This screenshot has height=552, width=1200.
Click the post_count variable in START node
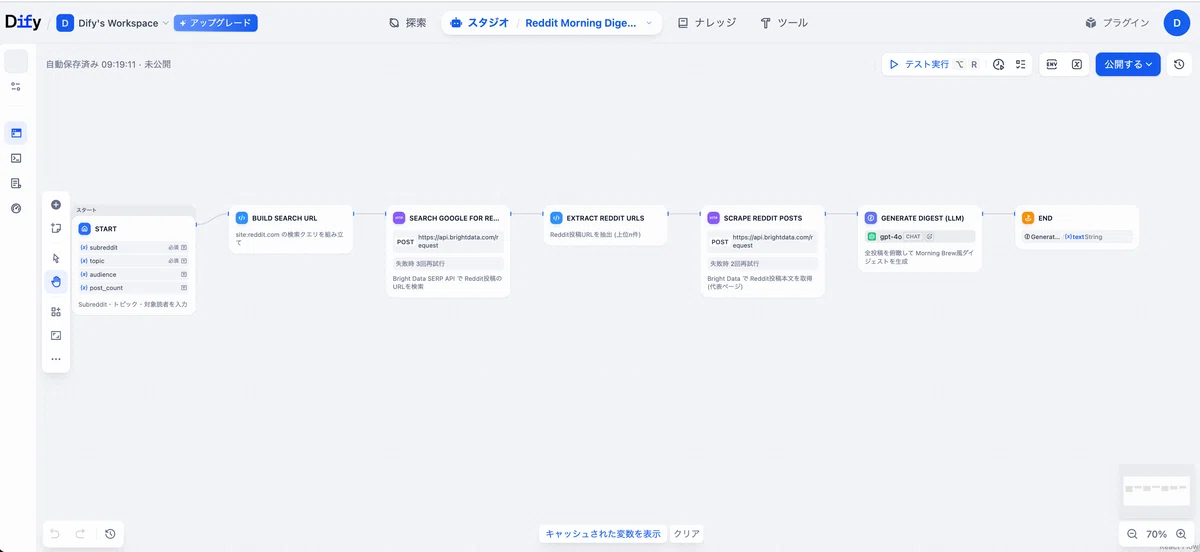[x=133, y=287]
